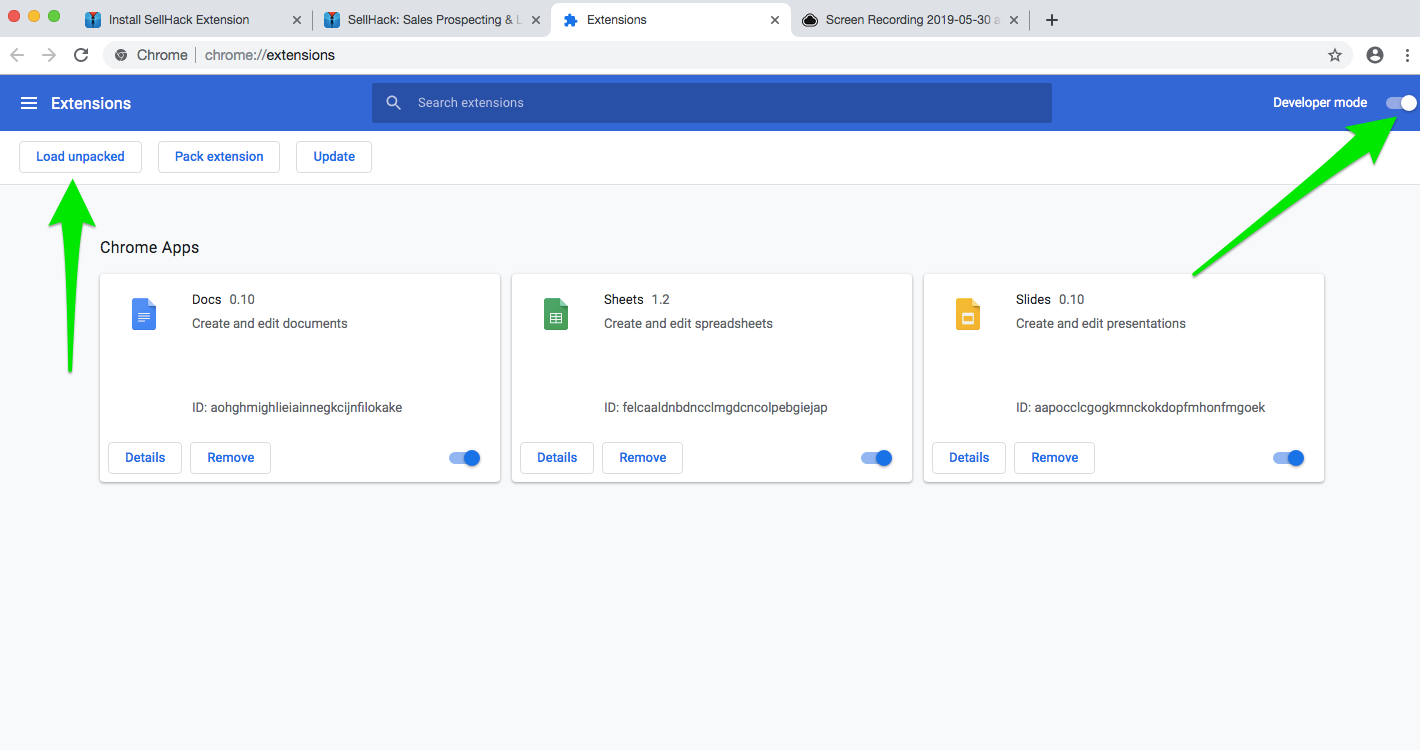1420x750 pixels.
Task: Click the macOS yellow minimize window button
Action: coord(34,16)
